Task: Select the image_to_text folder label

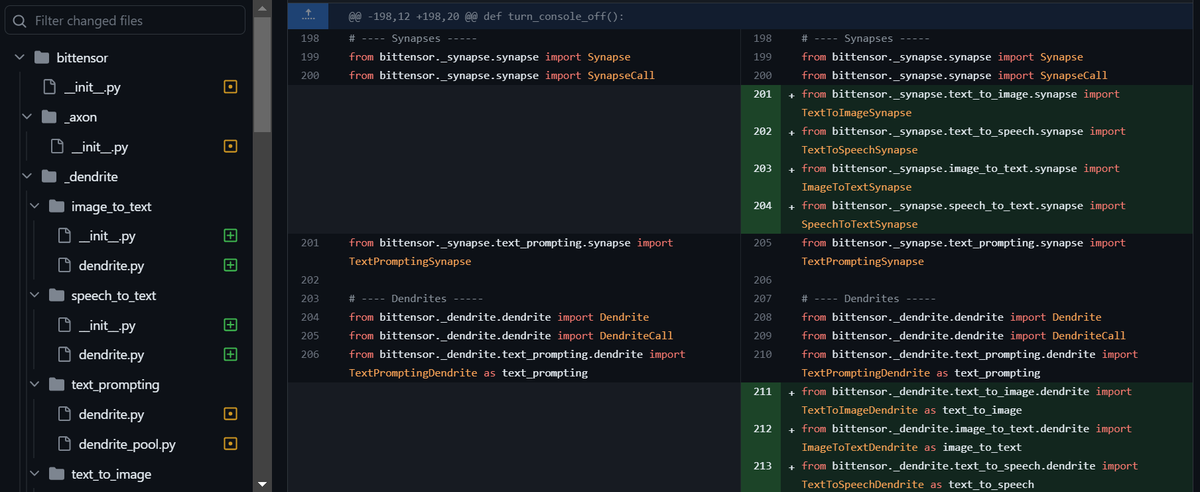Action: pyautogui.click(x=112, y=207)
